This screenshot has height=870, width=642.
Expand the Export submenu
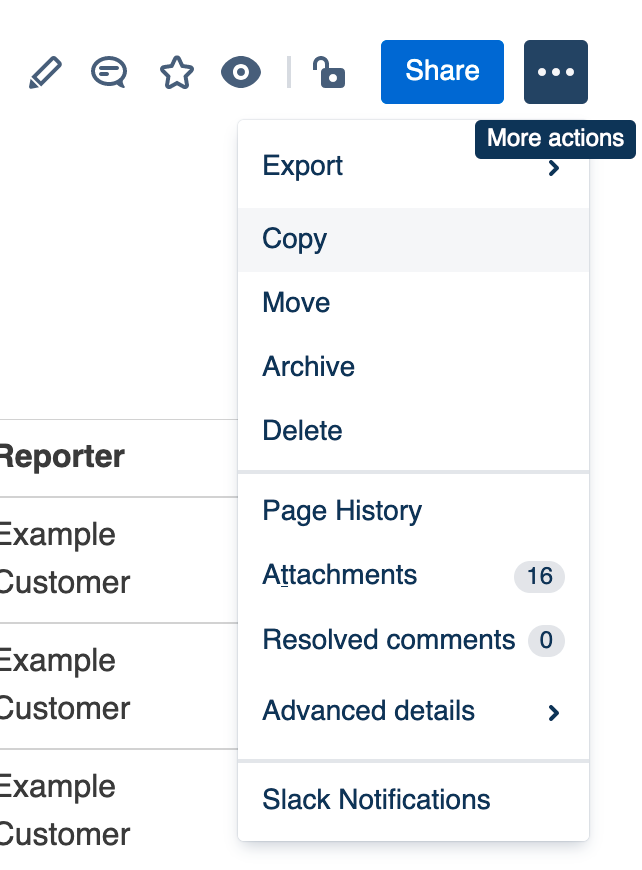point(413,166)
